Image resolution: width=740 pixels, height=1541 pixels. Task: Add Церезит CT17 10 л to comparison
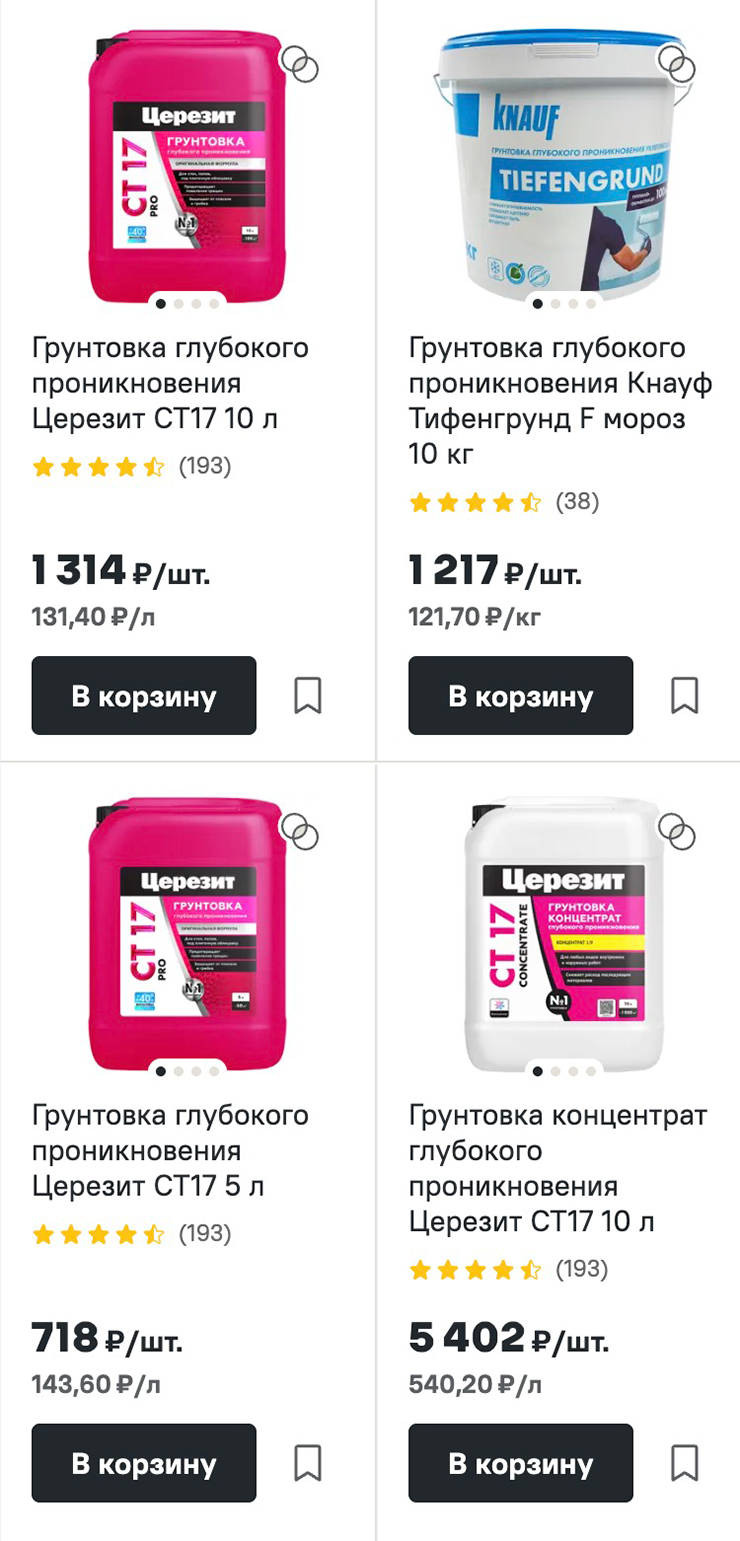[298, 63]
